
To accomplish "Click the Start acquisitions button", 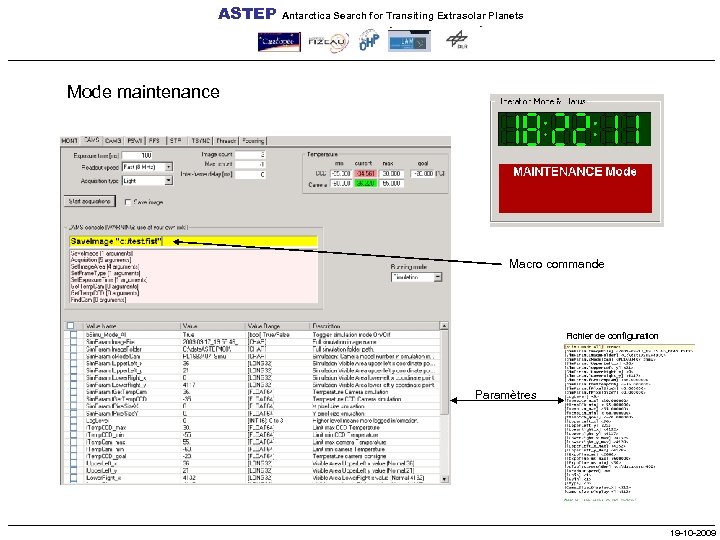I will tap(90, 202).
